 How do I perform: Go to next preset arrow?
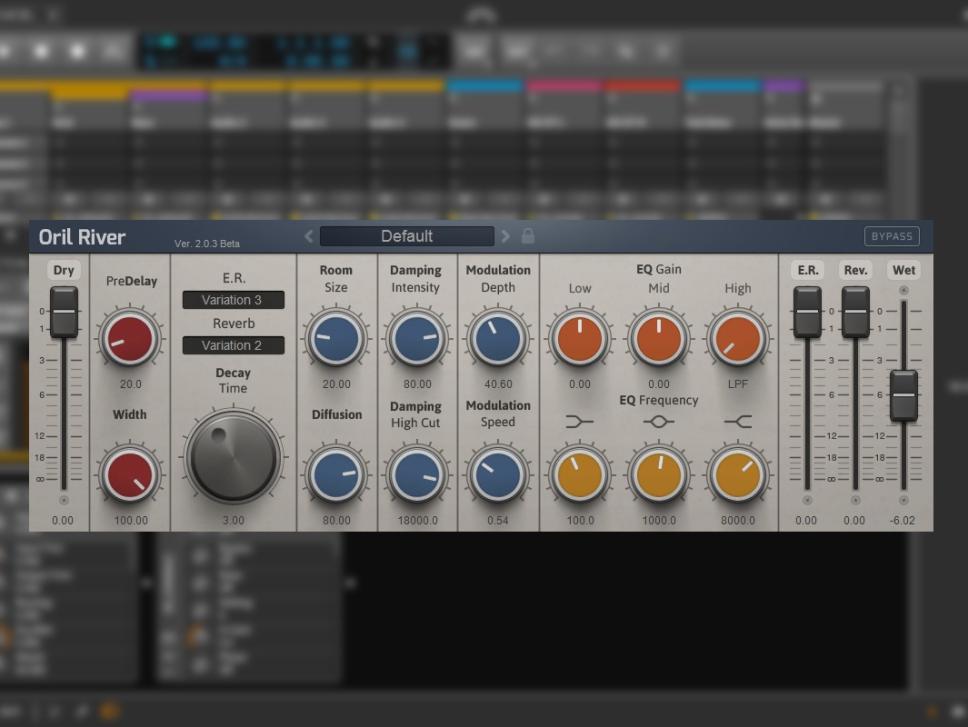pyautogui.click(x=505, y=237)
